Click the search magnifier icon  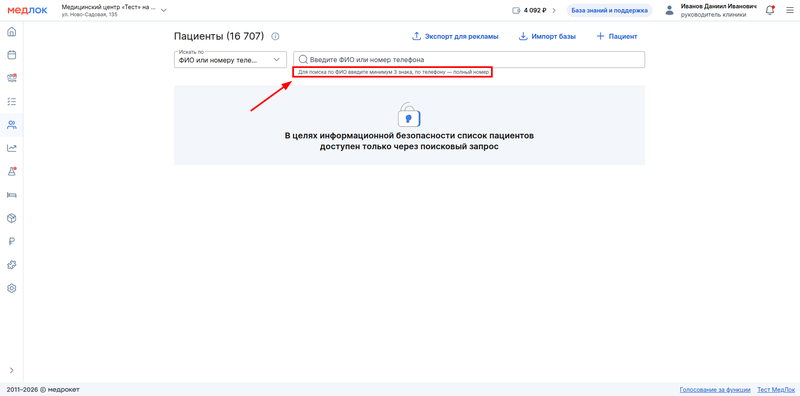pos(303,60)
